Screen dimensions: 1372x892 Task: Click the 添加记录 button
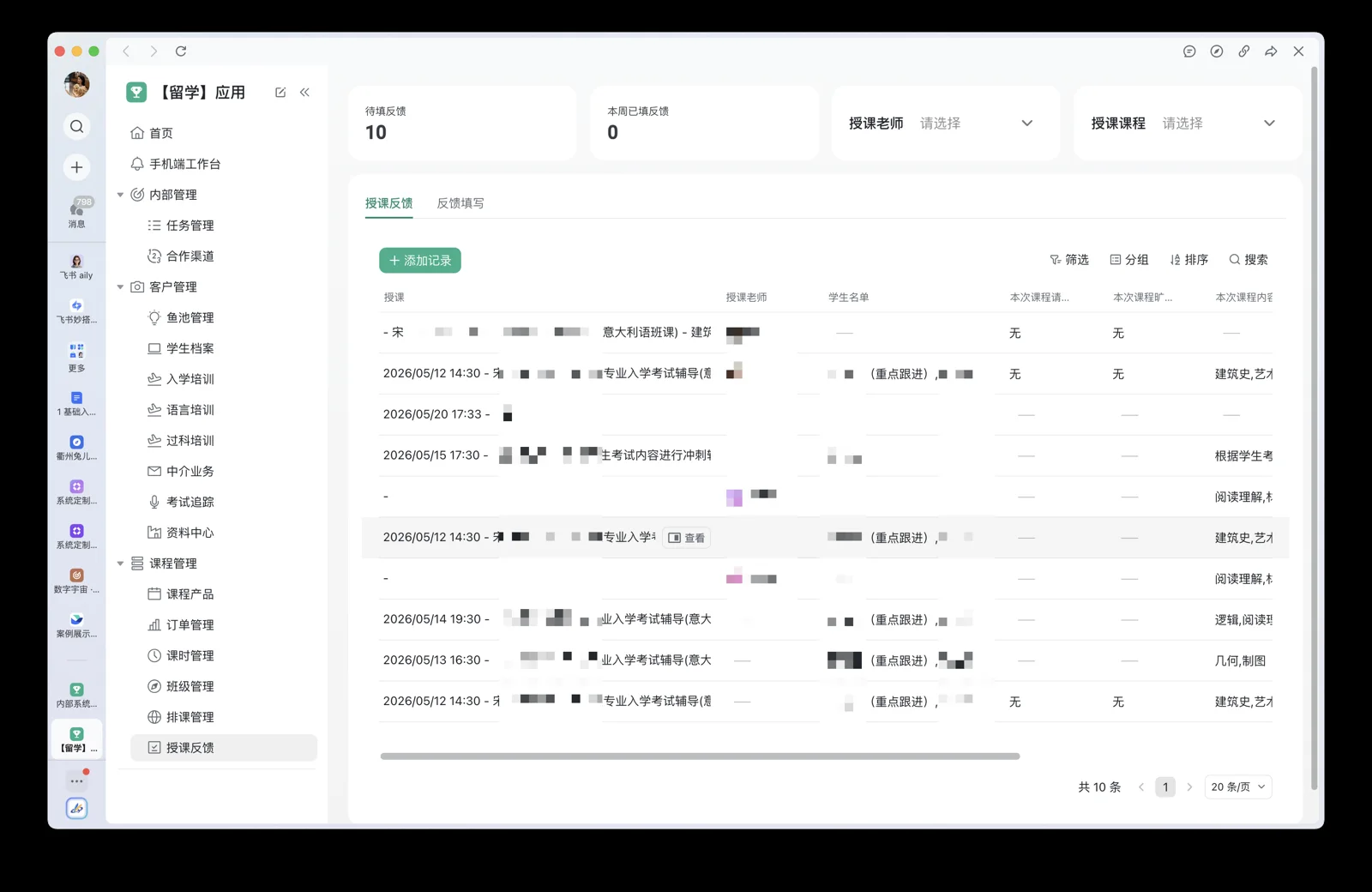point(420,261)
